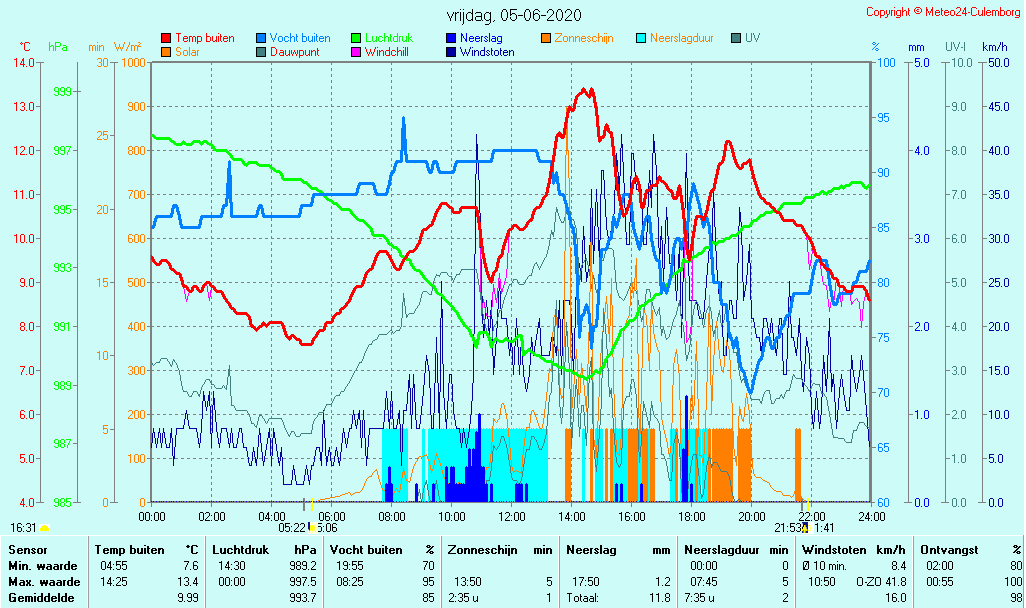
Task: Open the Copyright Meteo24-Culemborg link
Action: (943, 12)
